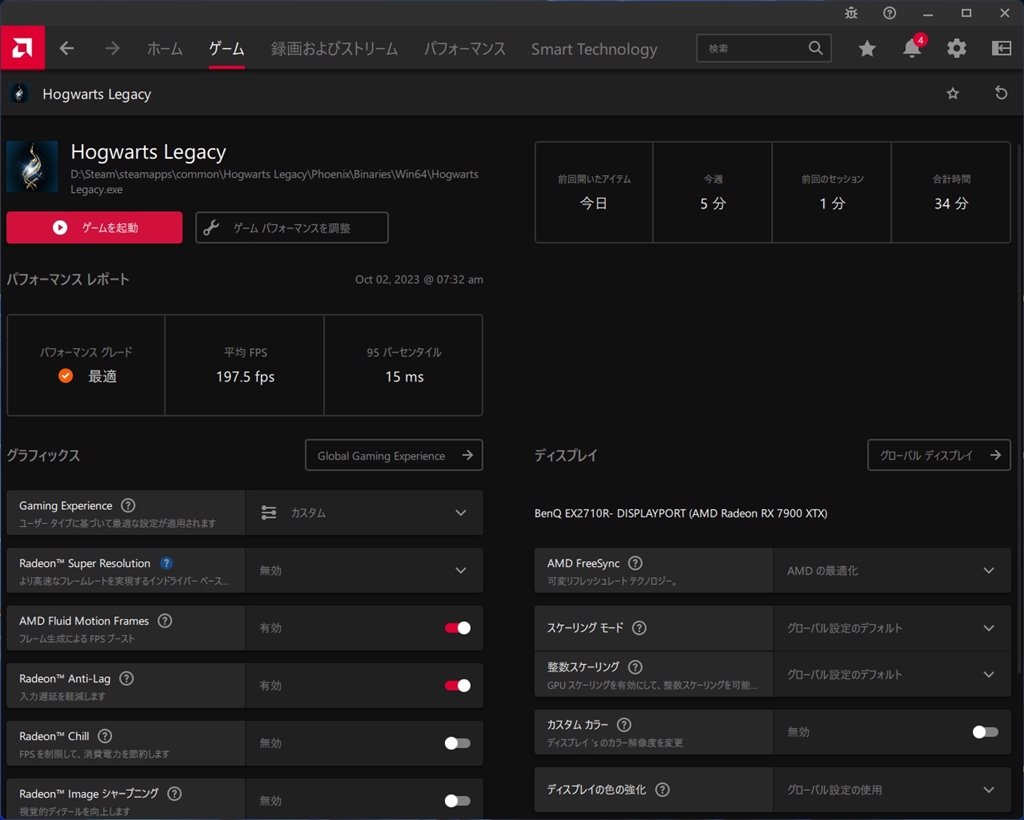This screenshot has height=820, width=1024.
Task: Open the favorites star icon in top bar
Action: pos(867,48)
